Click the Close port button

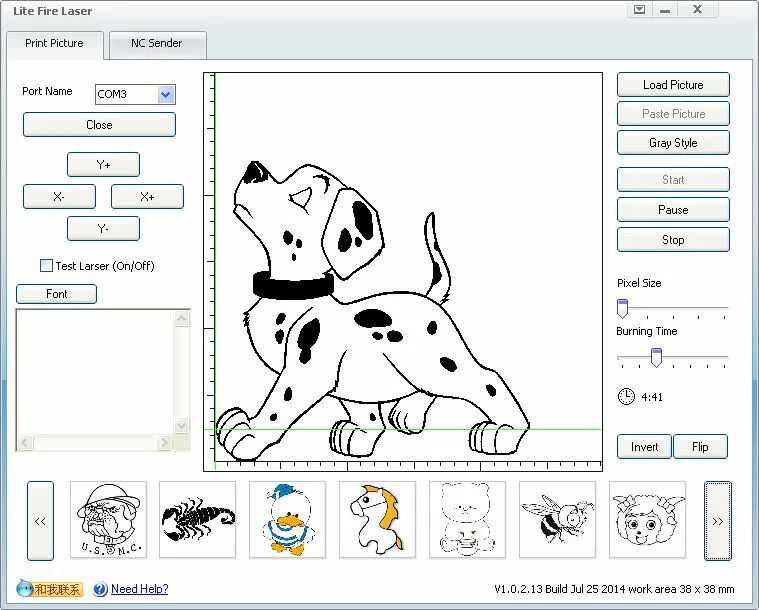pyautogui.click(x=99, y=125)
